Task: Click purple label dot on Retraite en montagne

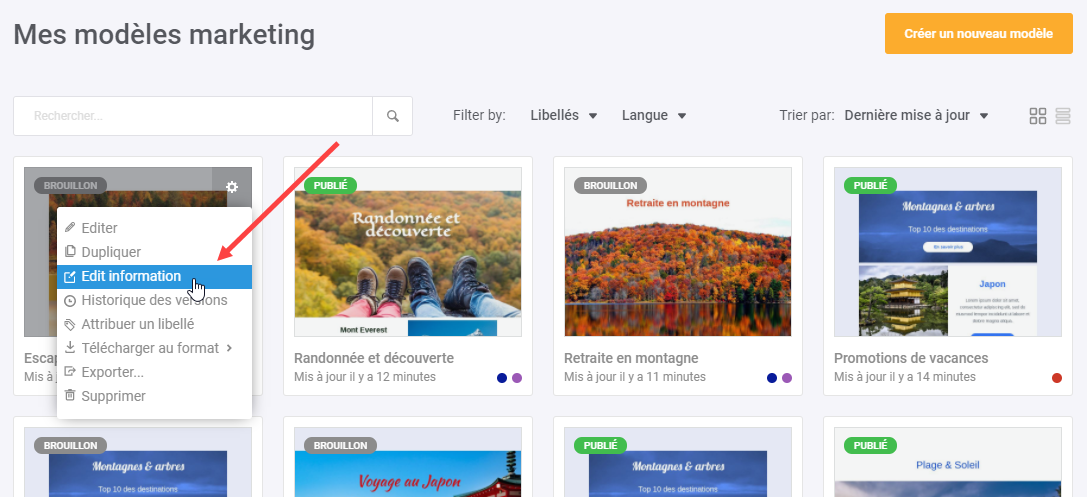Action: 787,378
